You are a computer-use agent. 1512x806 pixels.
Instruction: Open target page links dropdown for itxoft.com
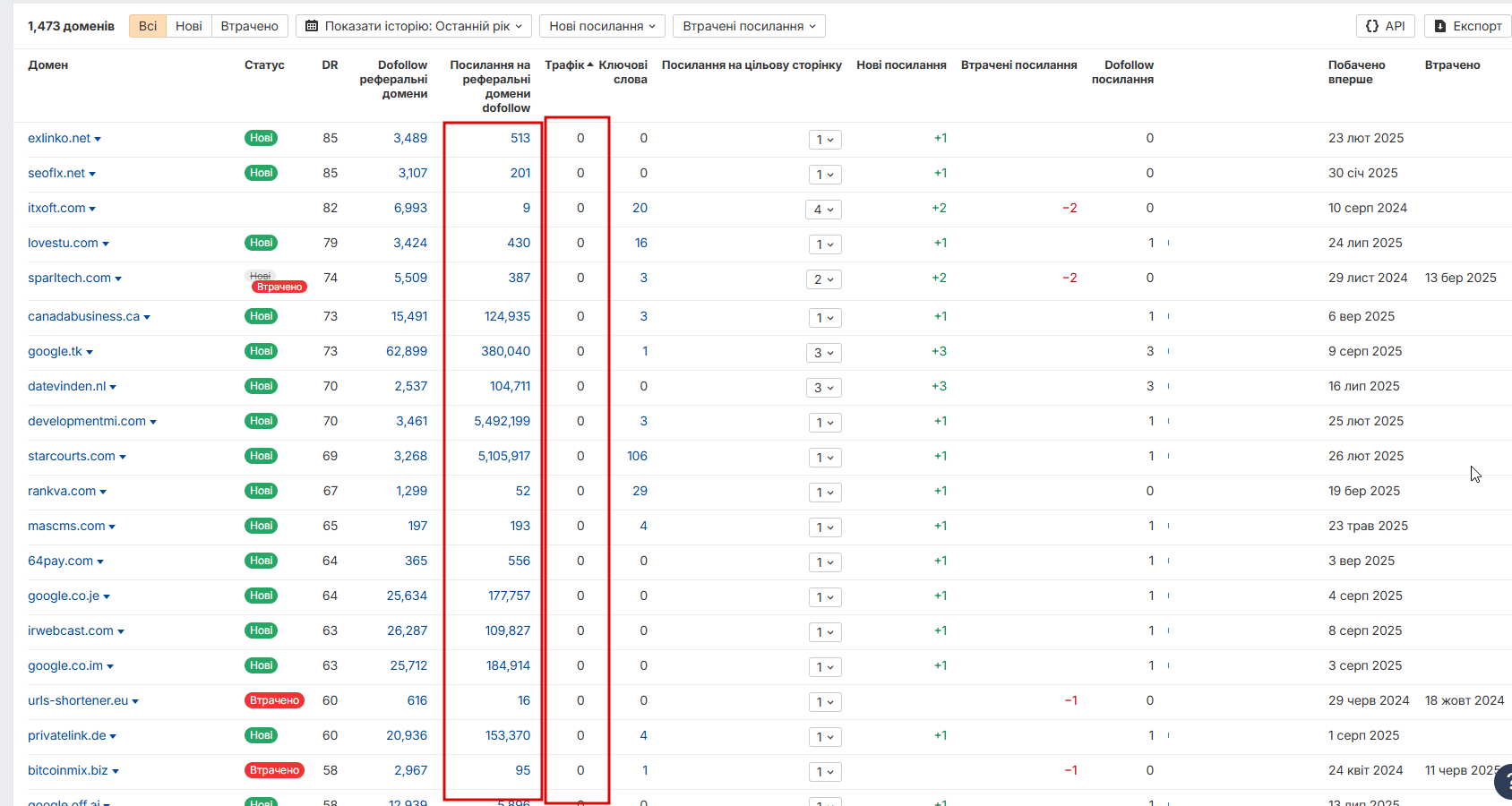pos(824,210)
